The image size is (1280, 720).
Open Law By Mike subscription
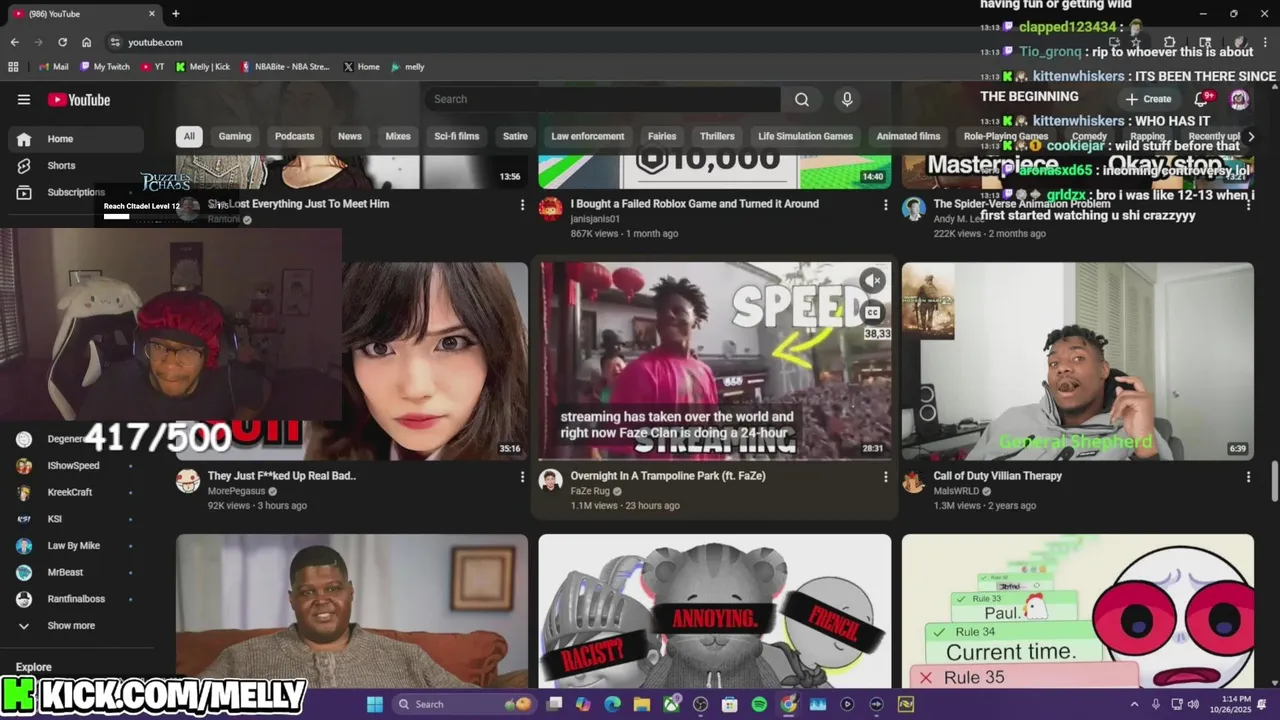75,545
